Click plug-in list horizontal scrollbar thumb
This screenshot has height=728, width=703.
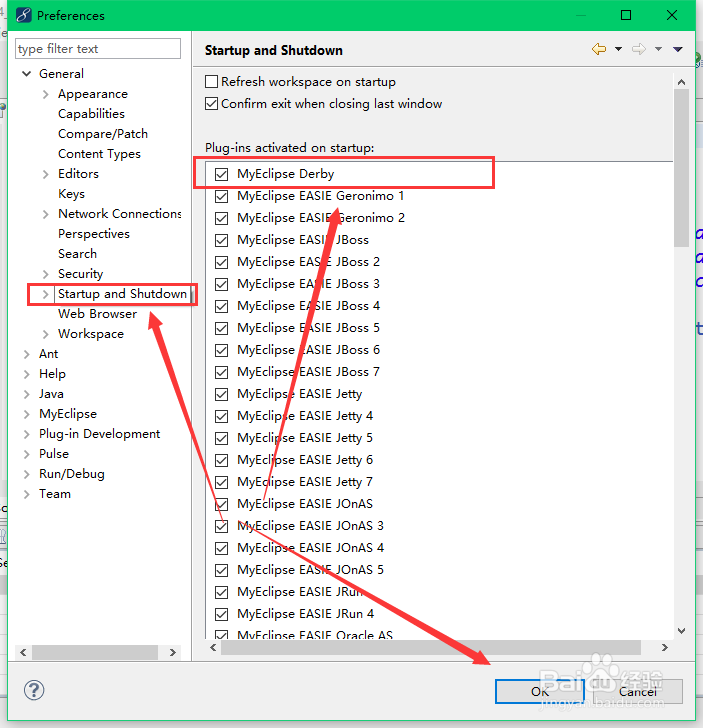tap(431, 647)
